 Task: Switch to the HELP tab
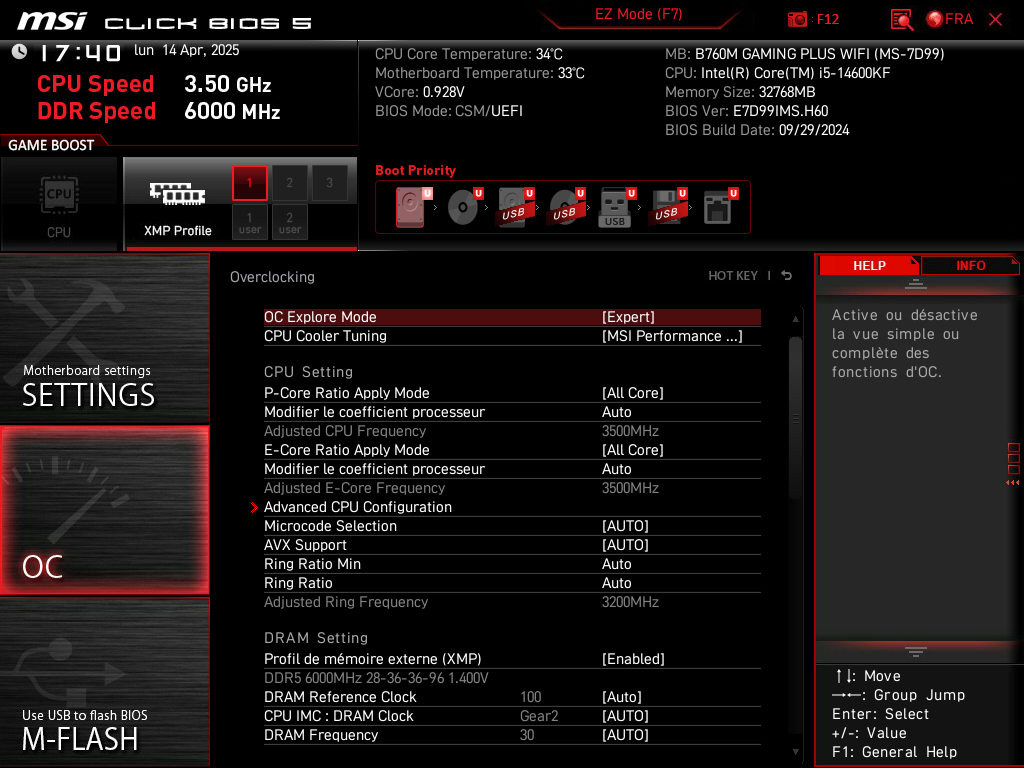869,266
